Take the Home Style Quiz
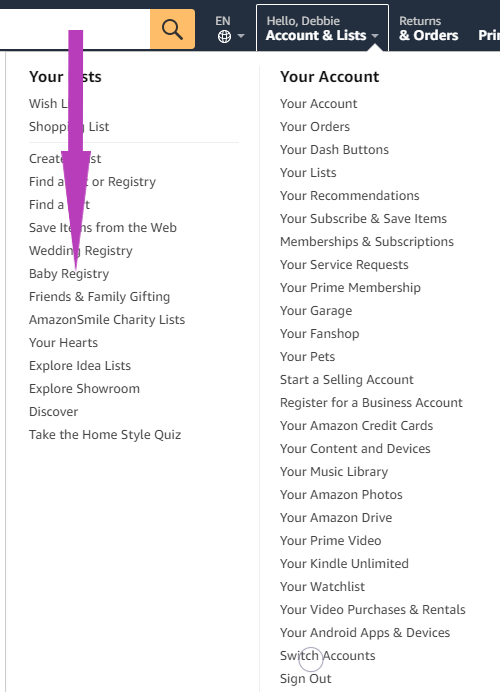The height and width of the screenshot is (692, 500). coord(105,435)
